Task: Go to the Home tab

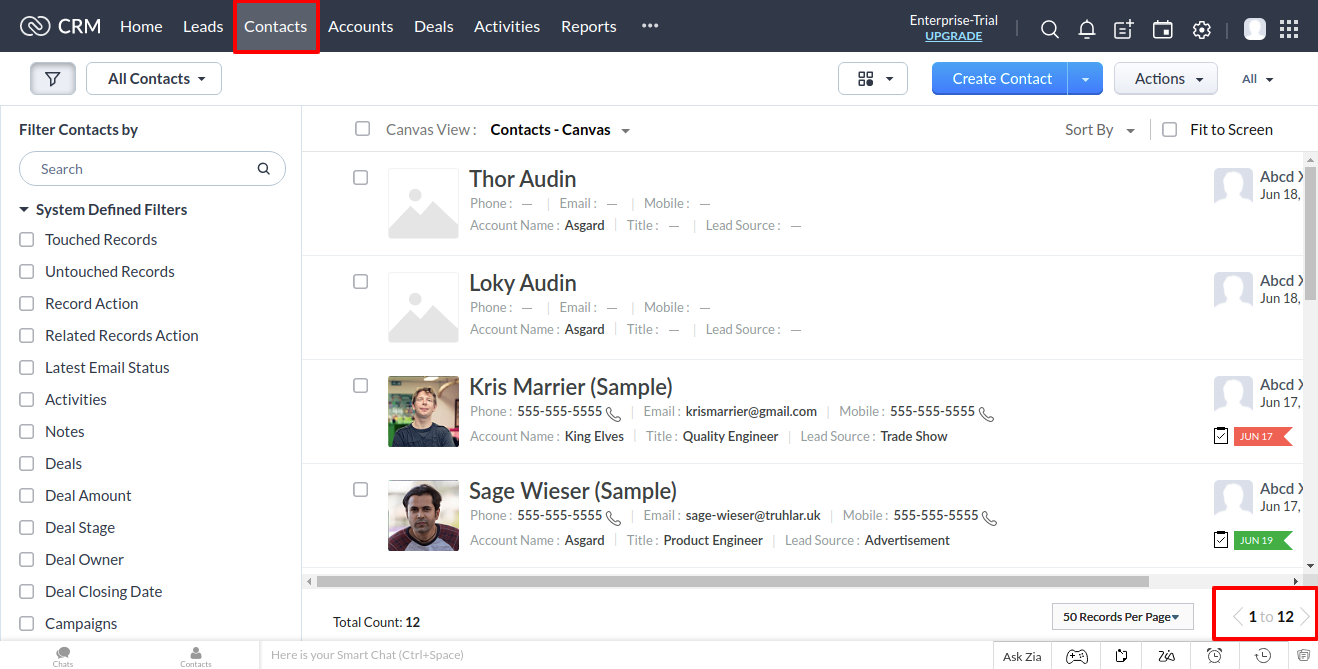Action: tap(141, 27)
